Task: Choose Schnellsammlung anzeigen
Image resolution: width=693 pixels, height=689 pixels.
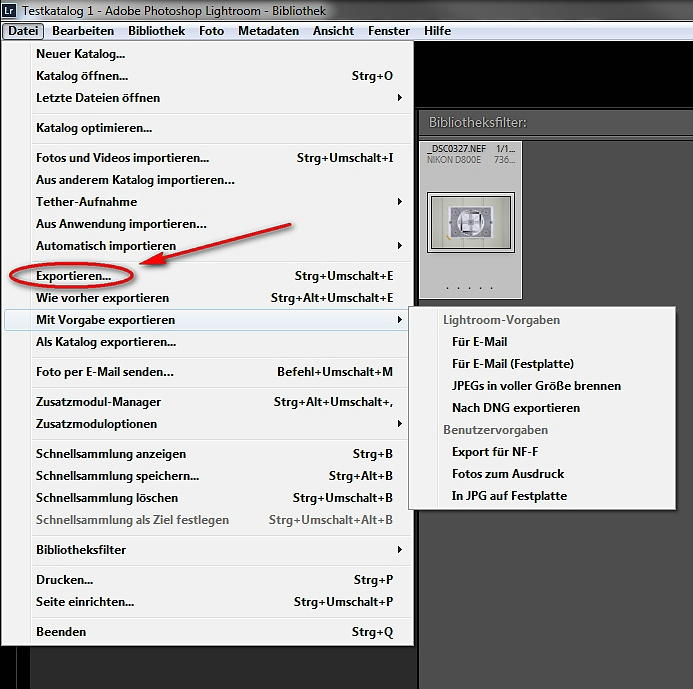Action: click(x=207, y=454)
